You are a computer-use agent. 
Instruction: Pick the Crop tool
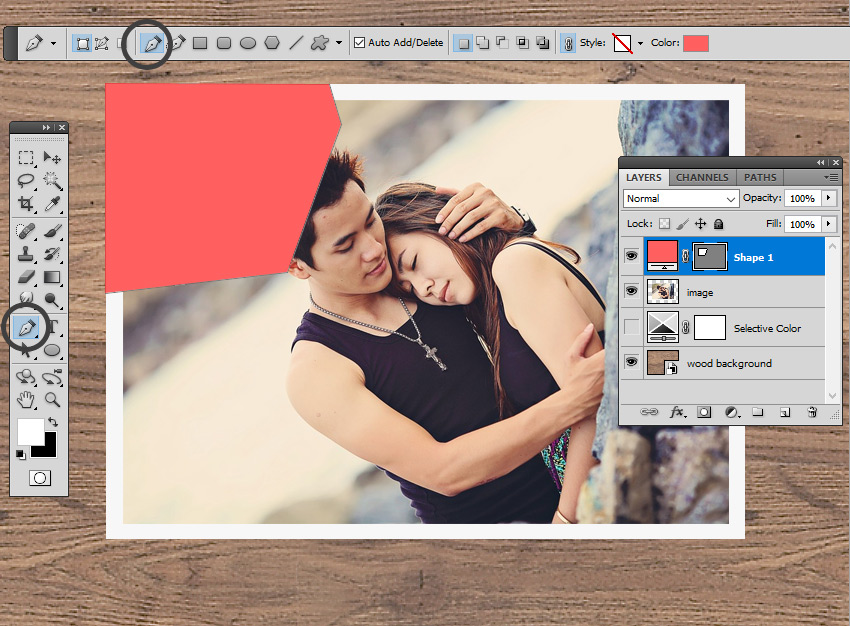27,204
